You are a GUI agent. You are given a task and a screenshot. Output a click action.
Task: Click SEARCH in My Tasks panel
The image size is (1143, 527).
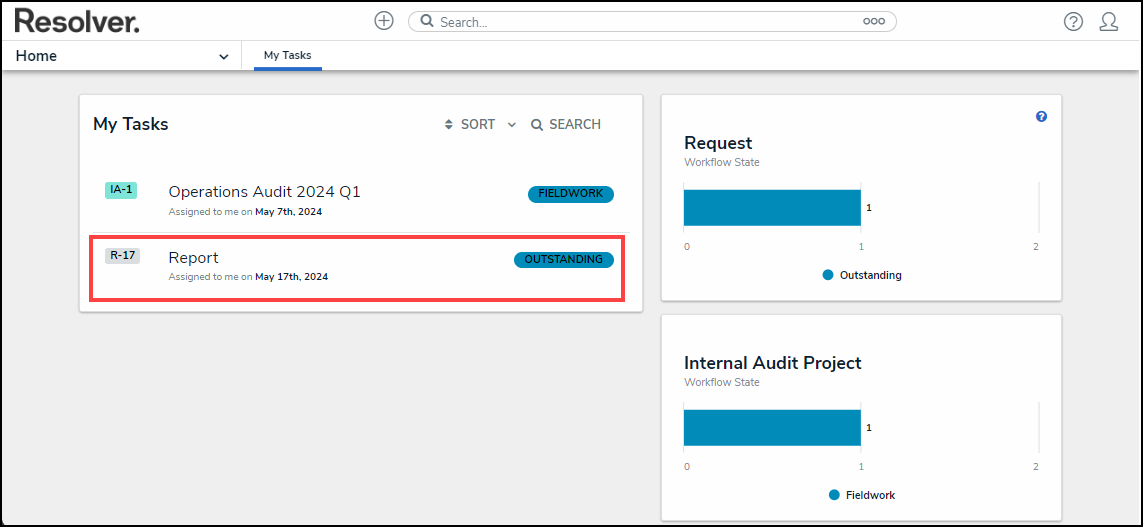pyautogui.click(x=566, y=125)
